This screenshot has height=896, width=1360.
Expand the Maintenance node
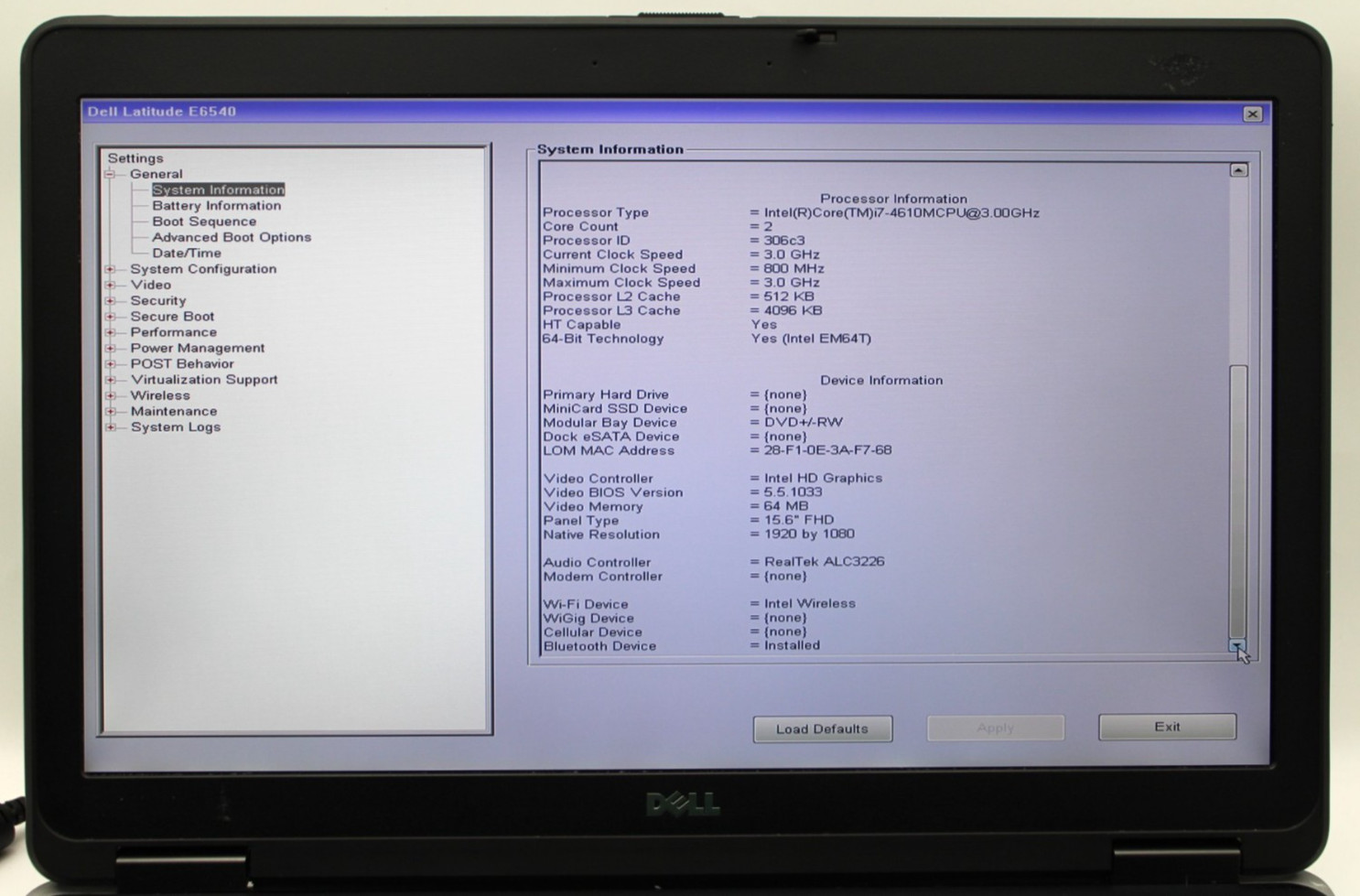pyautogui.click(x=111, y=411)
